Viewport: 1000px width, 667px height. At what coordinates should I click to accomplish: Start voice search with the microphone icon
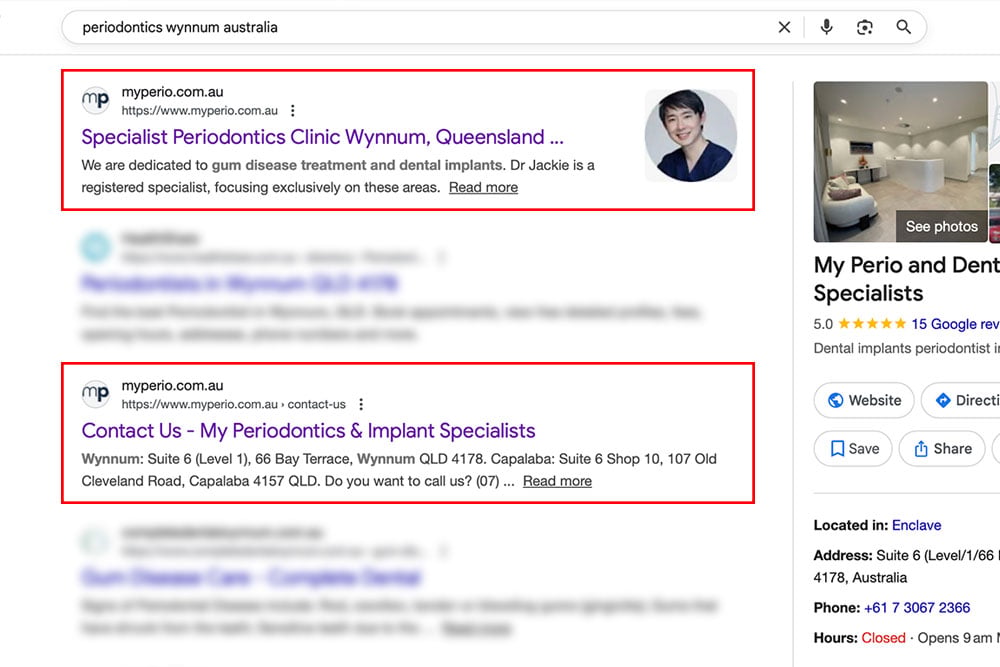tap(826, 27)
